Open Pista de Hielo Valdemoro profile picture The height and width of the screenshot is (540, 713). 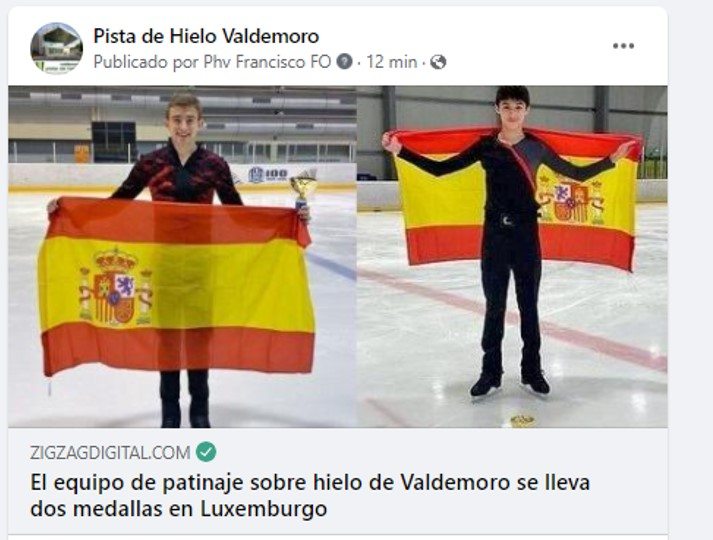click(x=56, y=48)
